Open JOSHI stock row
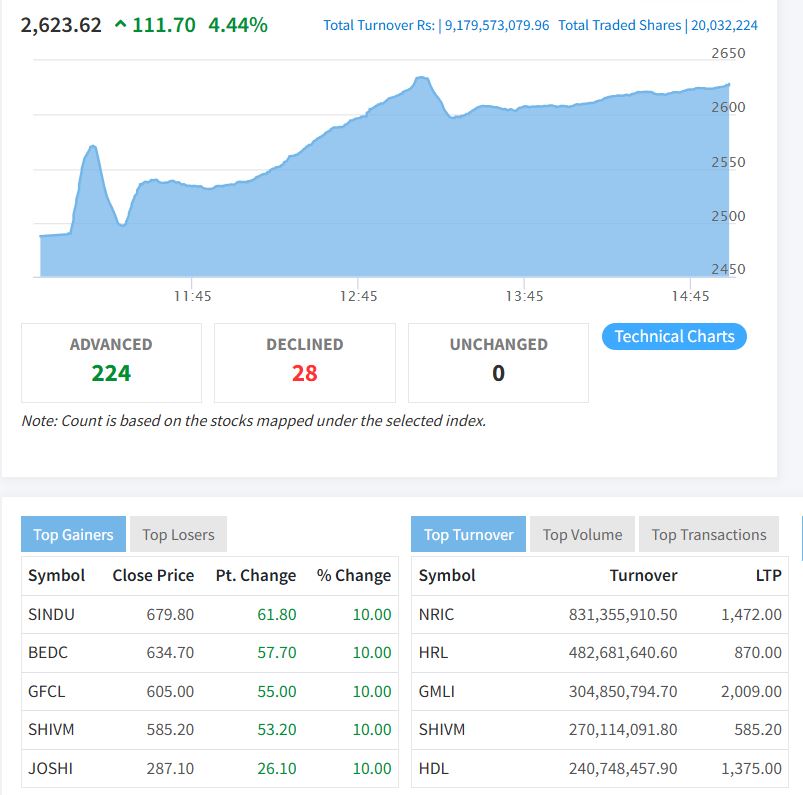Viewport: 803px width, 795px height. 50,768
